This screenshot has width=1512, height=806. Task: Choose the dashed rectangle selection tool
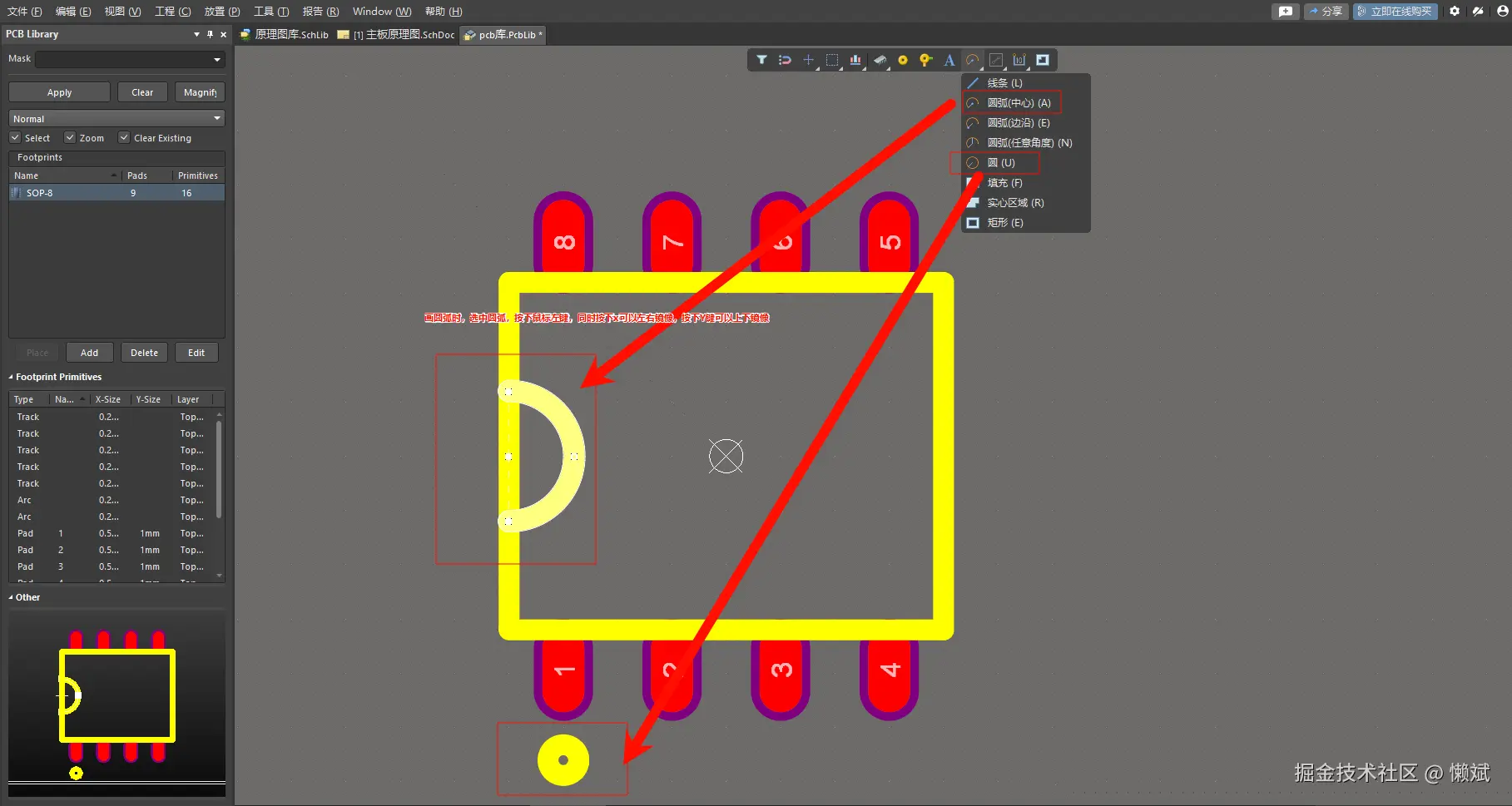click(831, 60)
